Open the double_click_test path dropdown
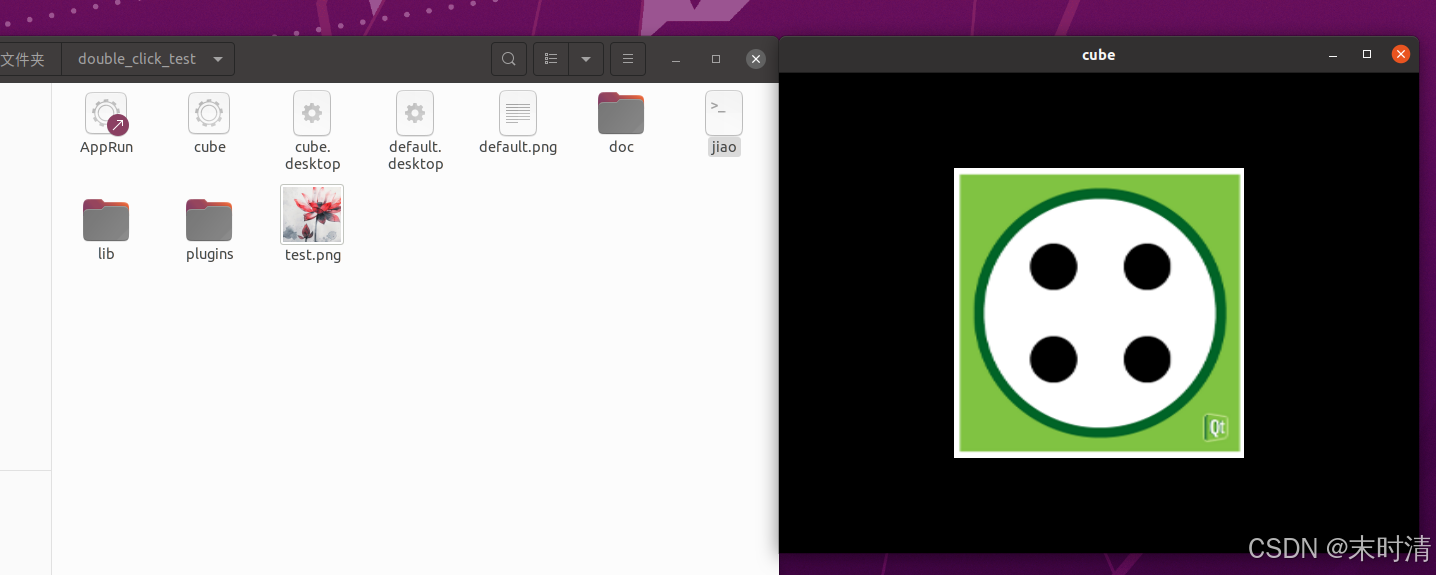 (x=148, y=59)
